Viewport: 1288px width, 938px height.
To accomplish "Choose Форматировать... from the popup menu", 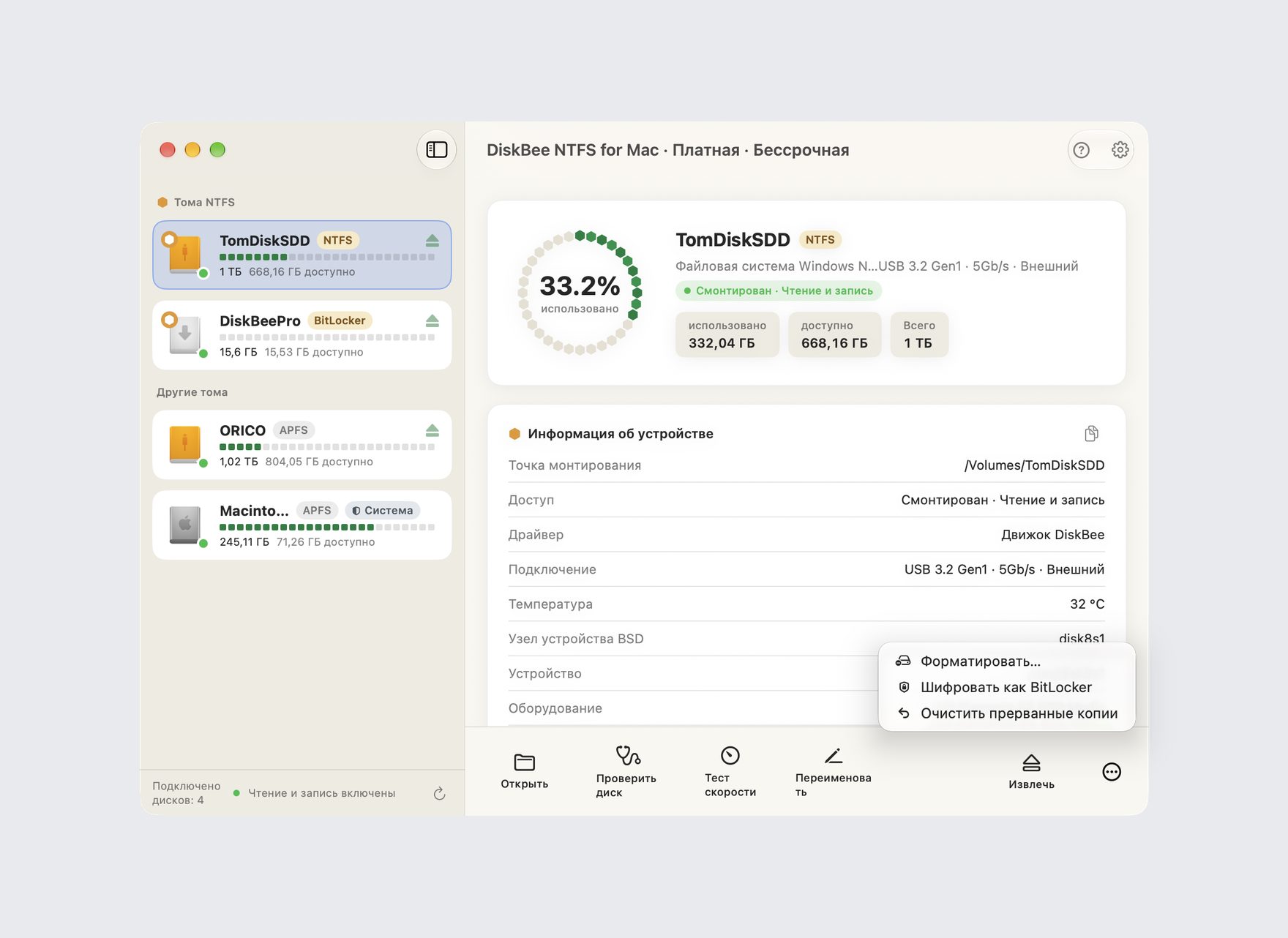I will click(x=1007, y=661).
